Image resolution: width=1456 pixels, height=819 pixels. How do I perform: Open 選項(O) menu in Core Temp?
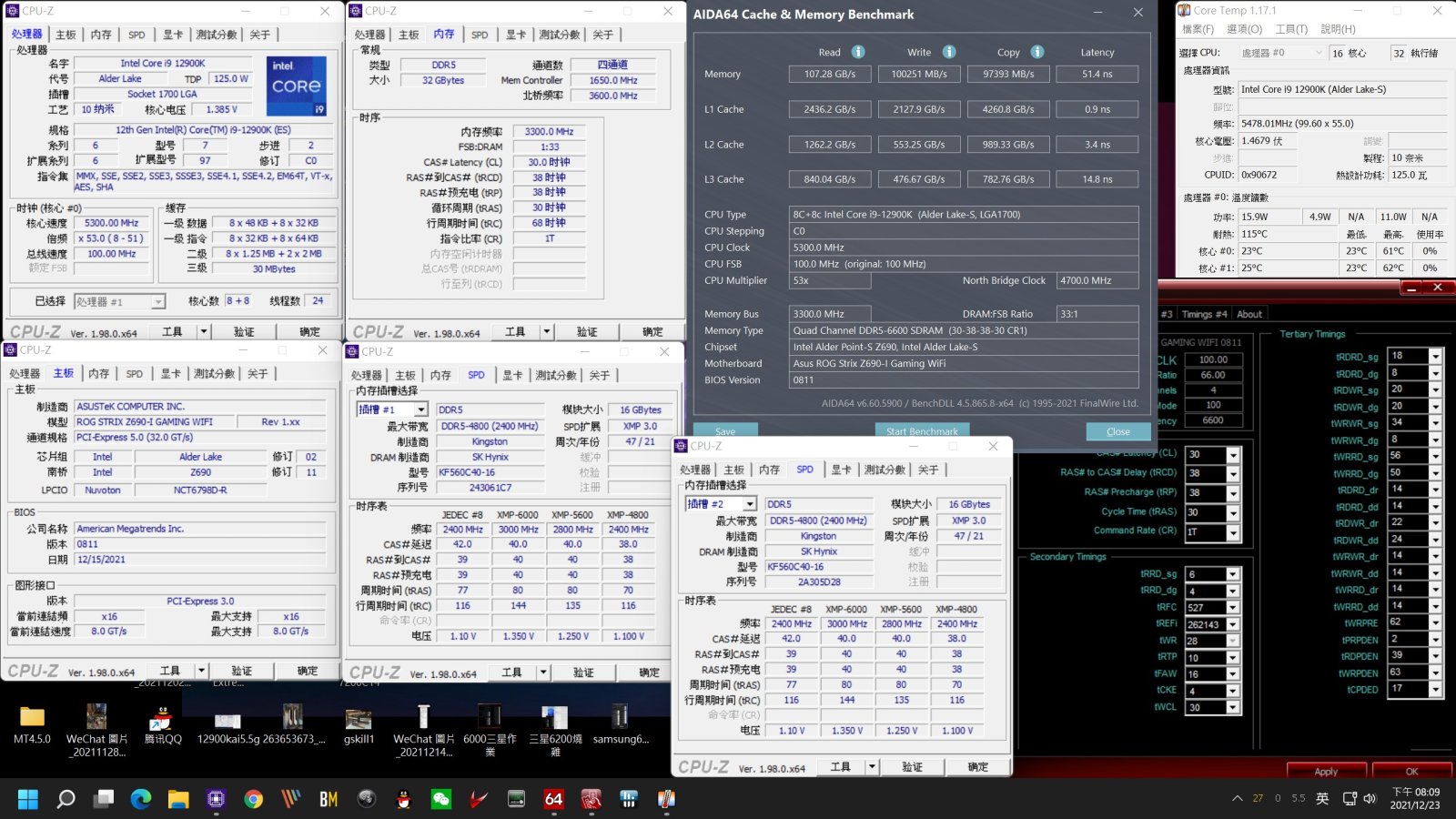1244,29
